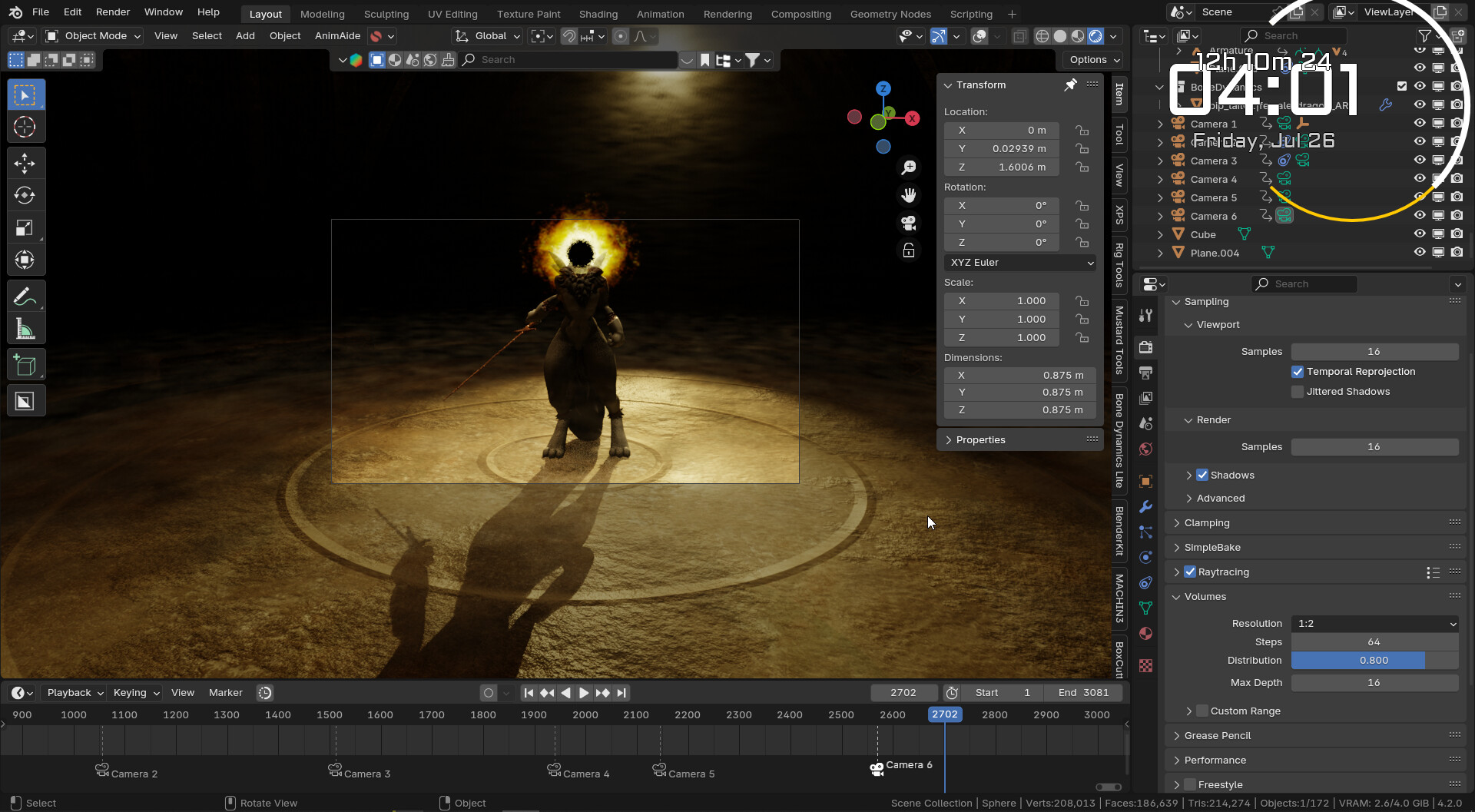Open the Keying popover in the timeline
Image resolution: width=1475 pixels, height=812 pixels.
point(136,693)
